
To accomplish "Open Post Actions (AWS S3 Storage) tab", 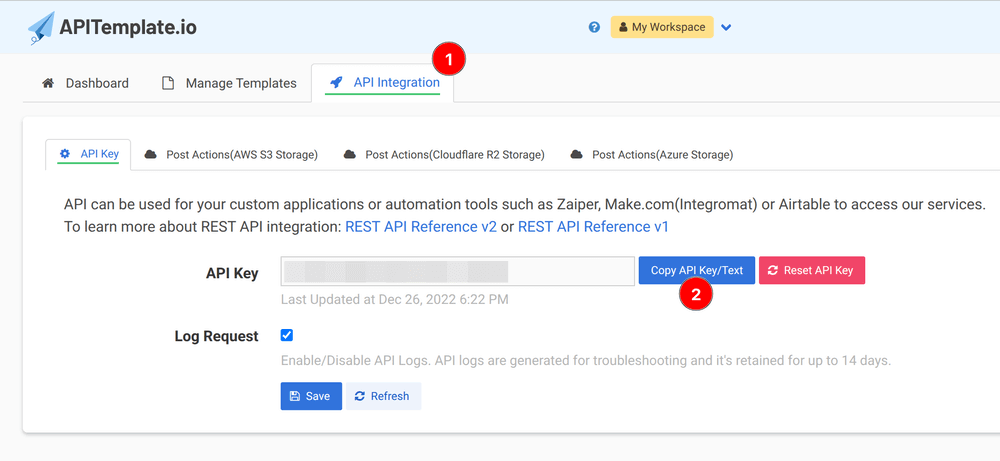I will (x=232, y=155).
